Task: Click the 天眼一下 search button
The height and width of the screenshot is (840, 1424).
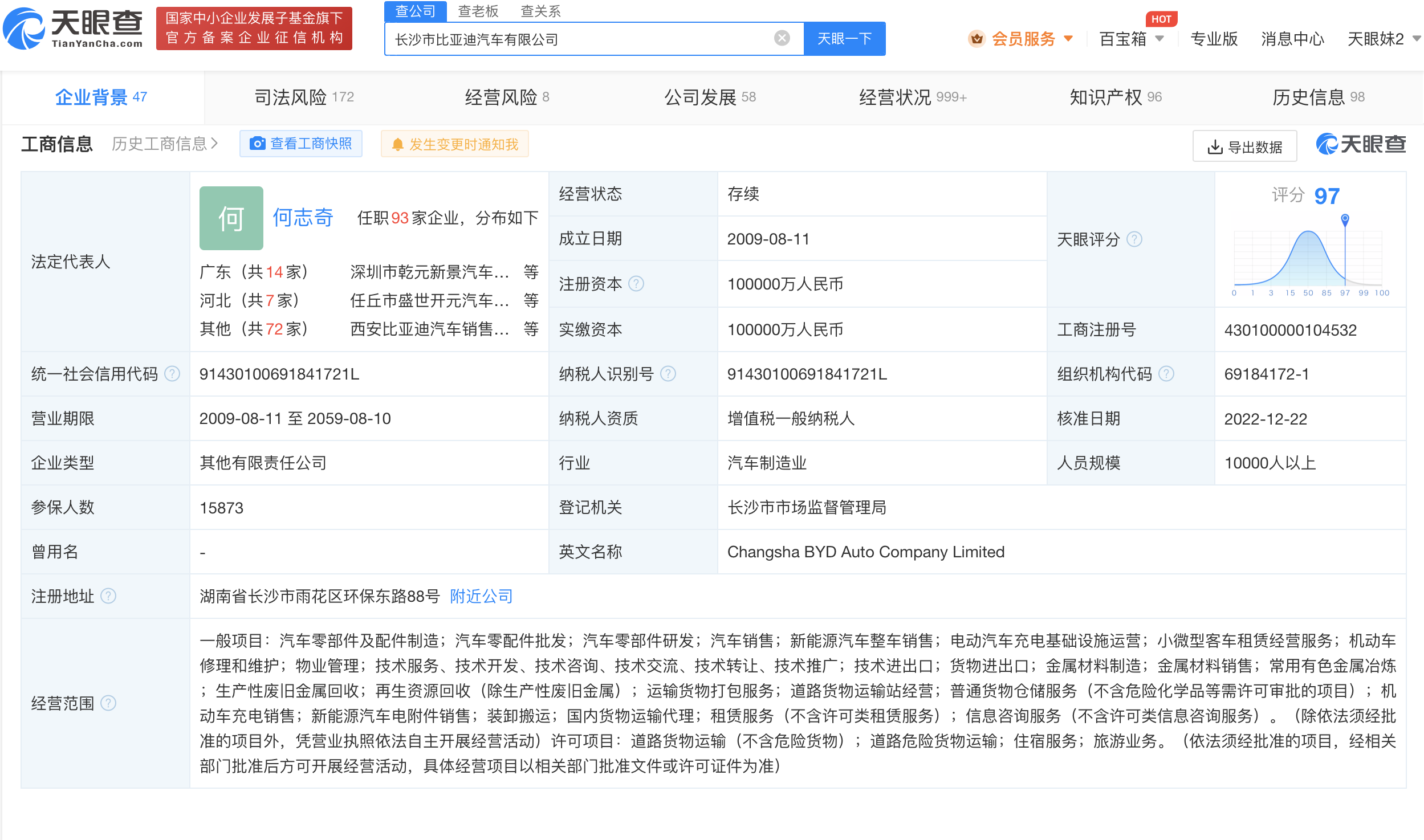Action: (x=845, y=39)
